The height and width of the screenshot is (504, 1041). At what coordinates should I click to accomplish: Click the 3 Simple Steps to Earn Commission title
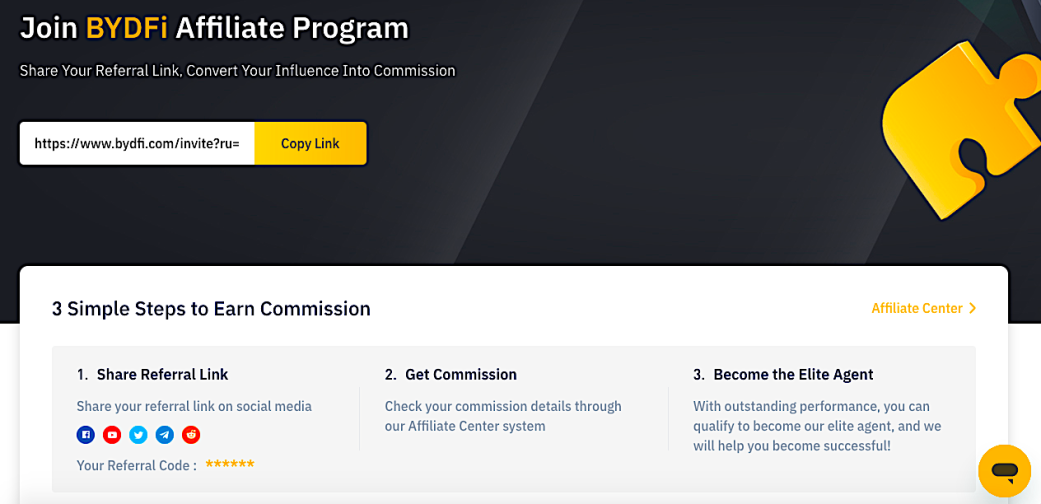tap(211, 309)
